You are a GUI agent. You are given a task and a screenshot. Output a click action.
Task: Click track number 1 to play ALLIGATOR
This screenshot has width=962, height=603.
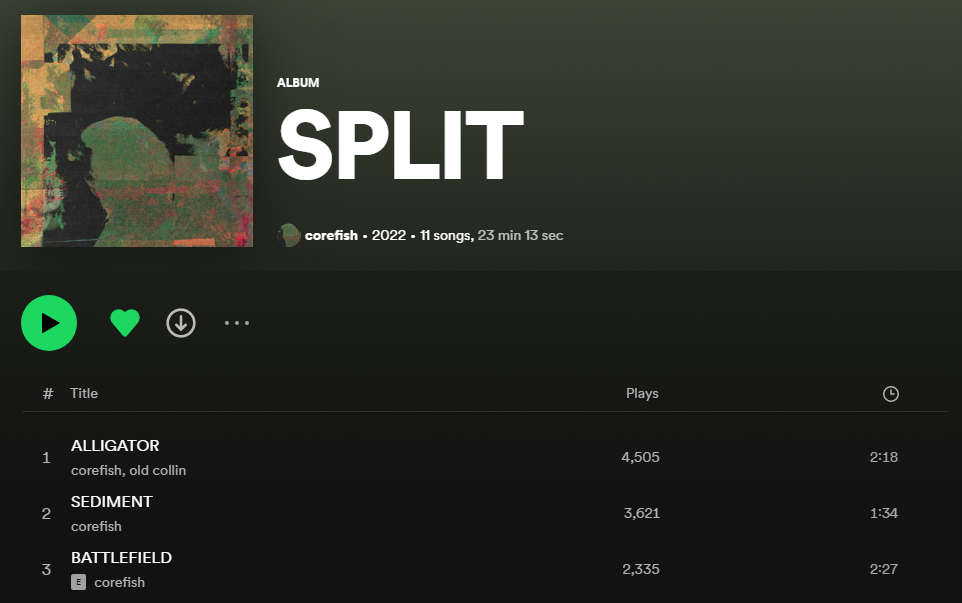point(46,458)
